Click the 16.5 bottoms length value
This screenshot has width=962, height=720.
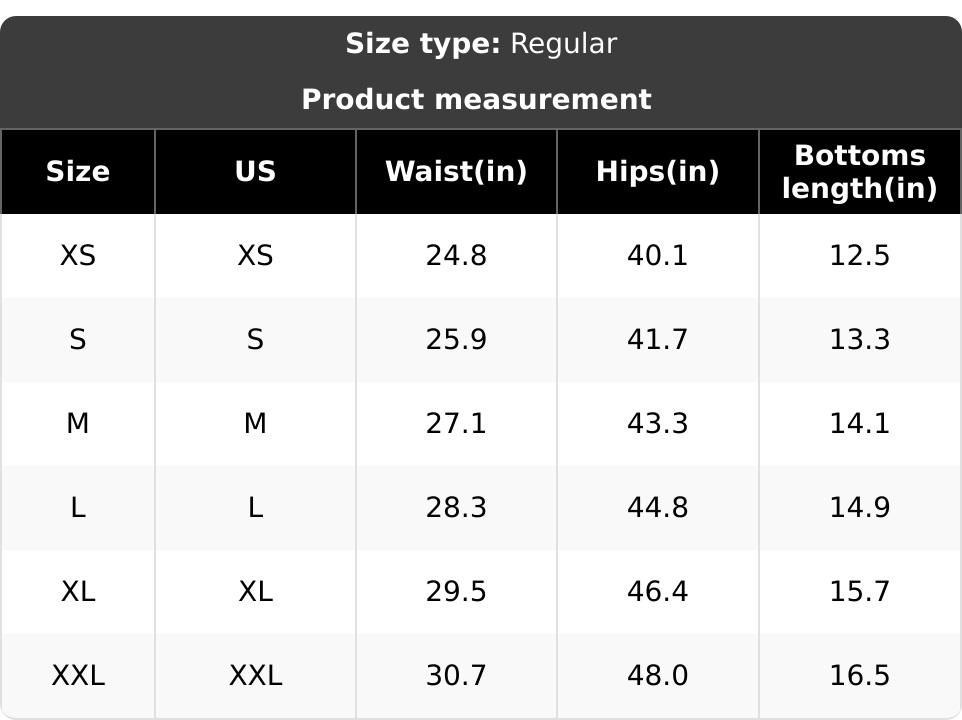(x=859, y=676)
